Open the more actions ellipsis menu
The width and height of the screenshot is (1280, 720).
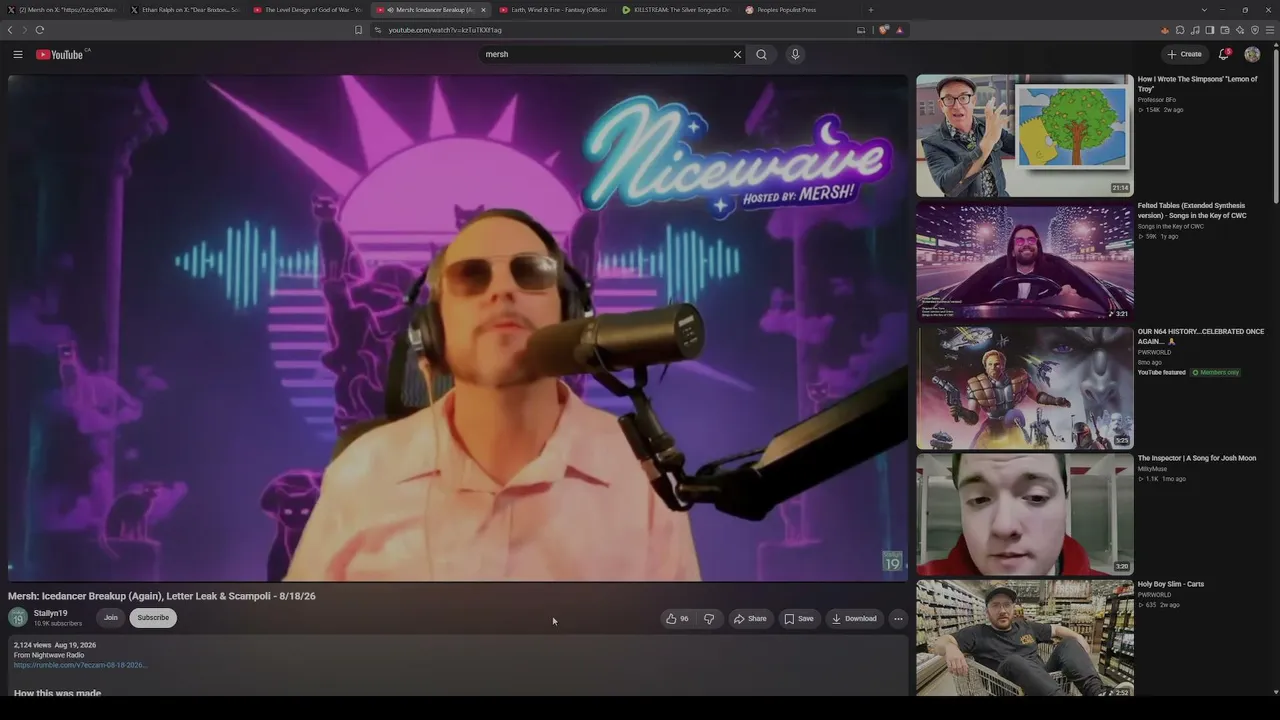pyautogui.click(x=898, y=619)
